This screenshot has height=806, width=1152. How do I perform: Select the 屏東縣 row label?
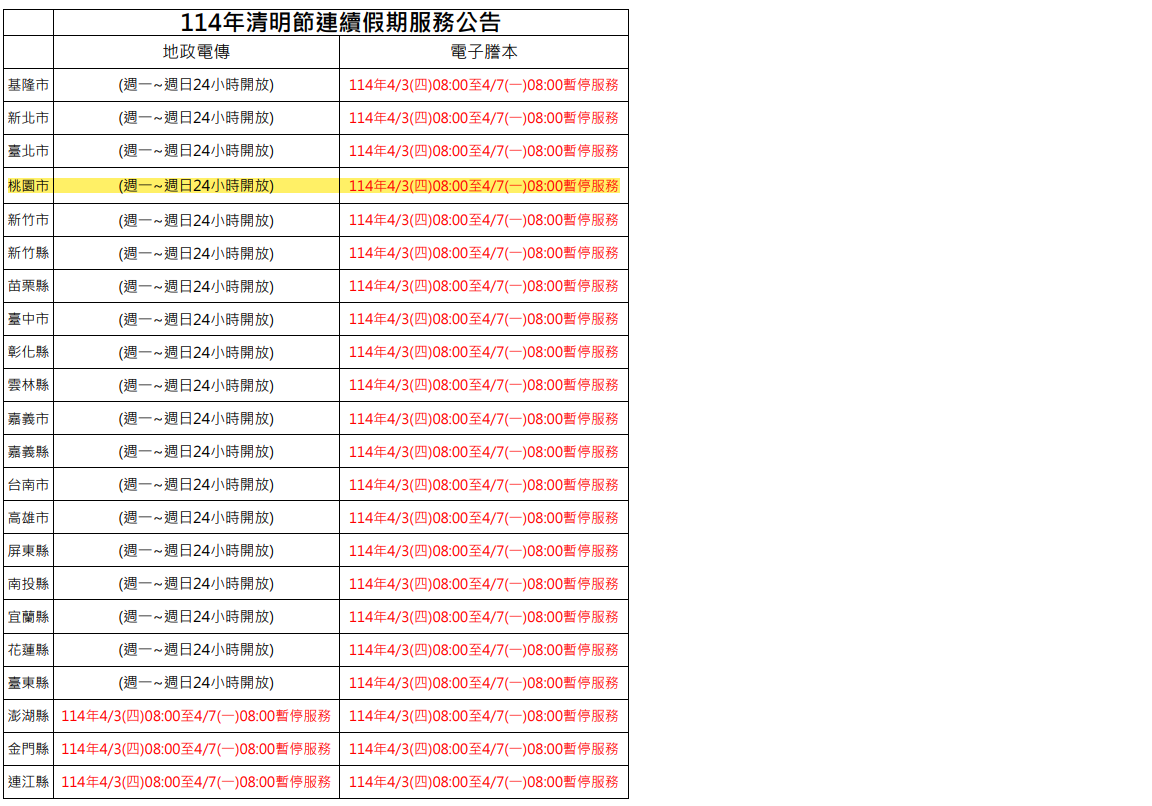29,551
